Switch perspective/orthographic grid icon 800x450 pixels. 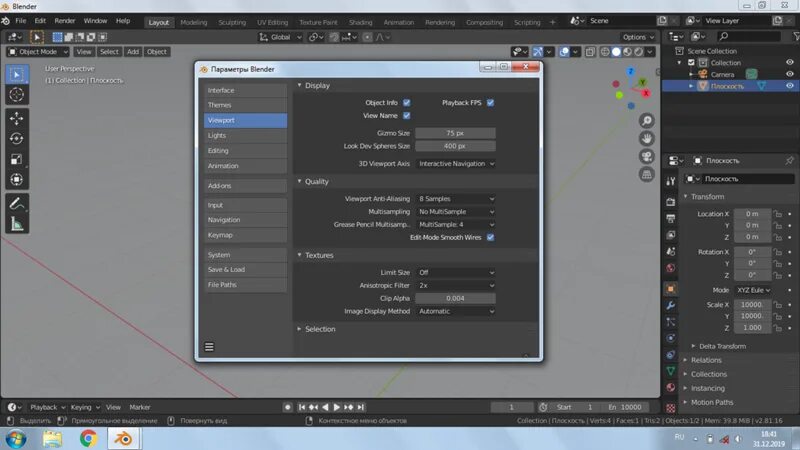(x=646, y=174)
